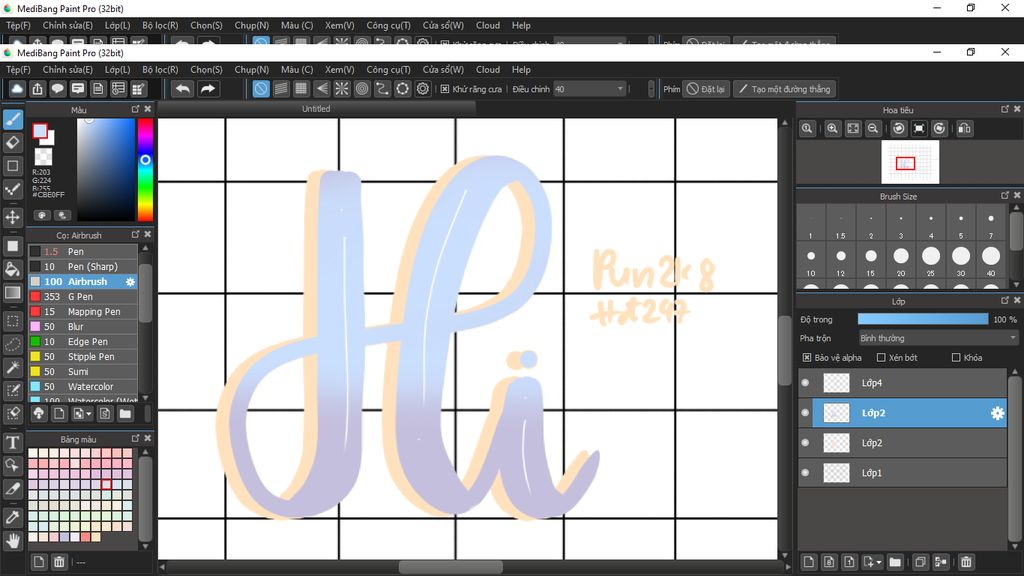Open Điều chỉnh correction value dropdown

[x=590, y=89]
